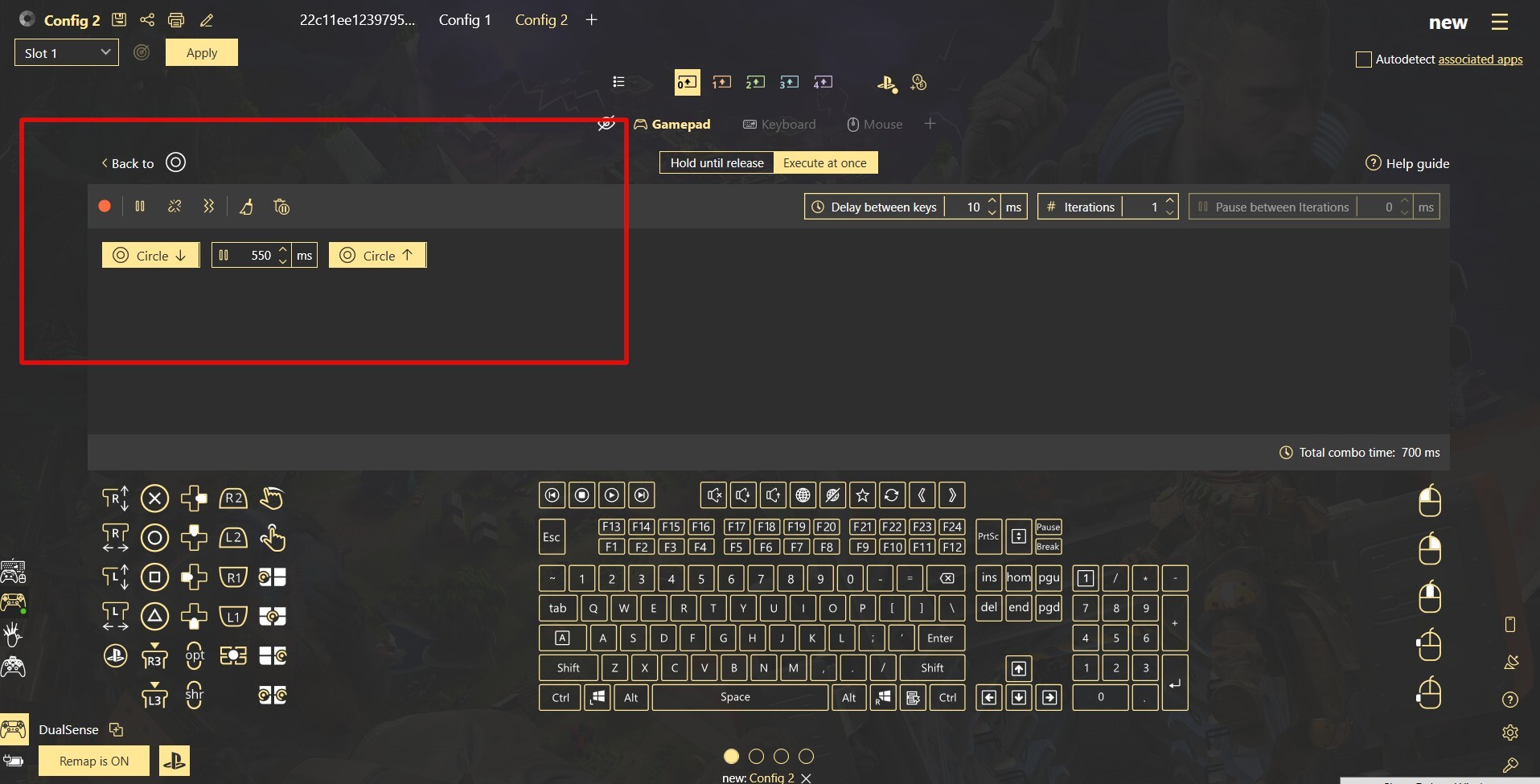
Task: Insert a pause into the combo
Action: (140, 207)
